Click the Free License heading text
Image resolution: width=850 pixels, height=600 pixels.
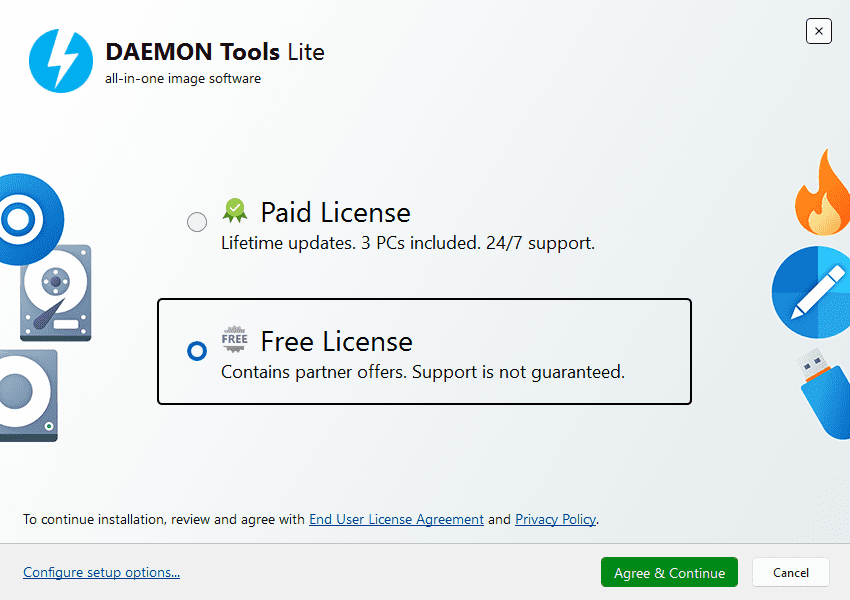pos(336,341)
